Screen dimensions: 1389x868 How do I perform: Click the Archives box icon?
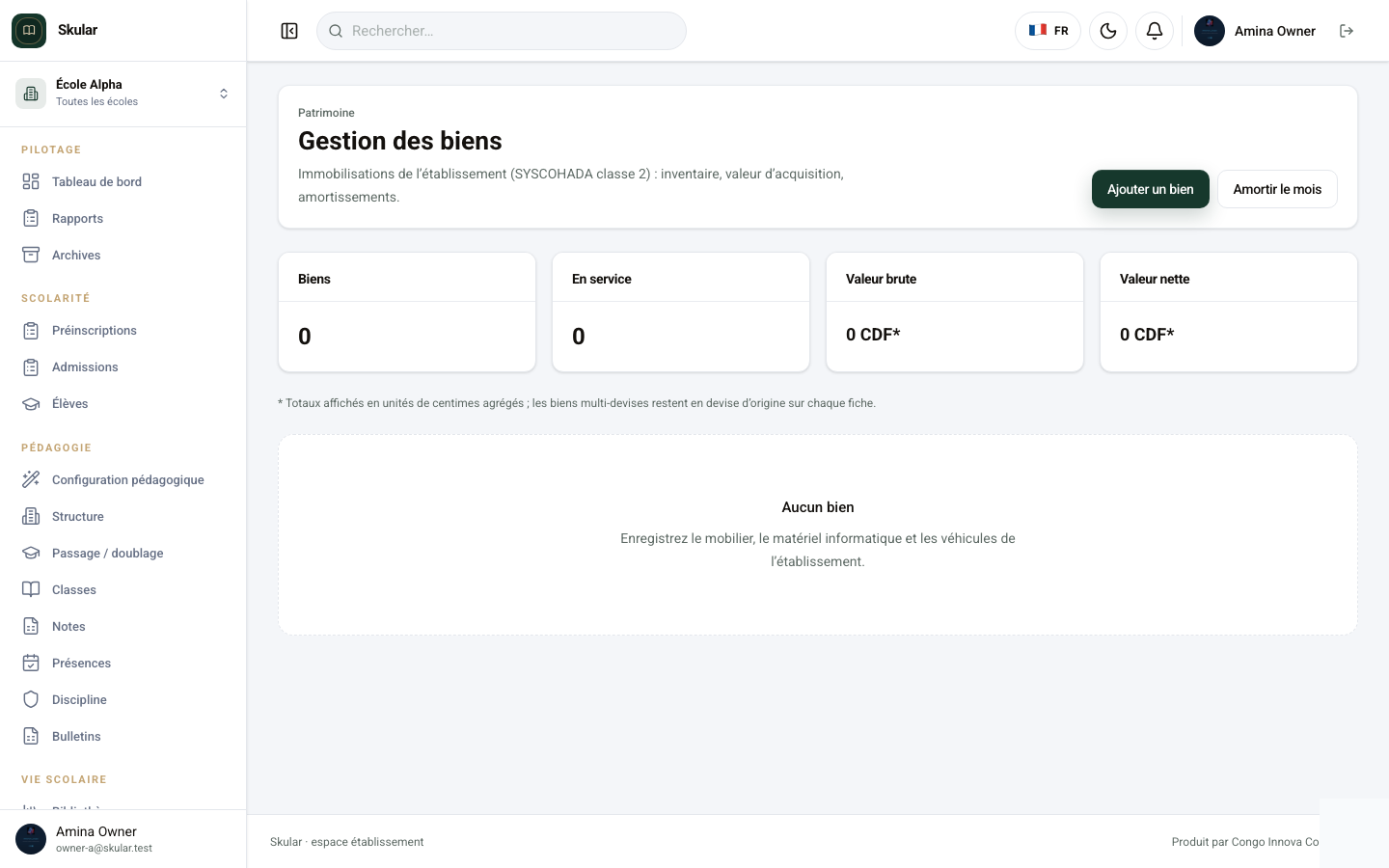point(31,255)
